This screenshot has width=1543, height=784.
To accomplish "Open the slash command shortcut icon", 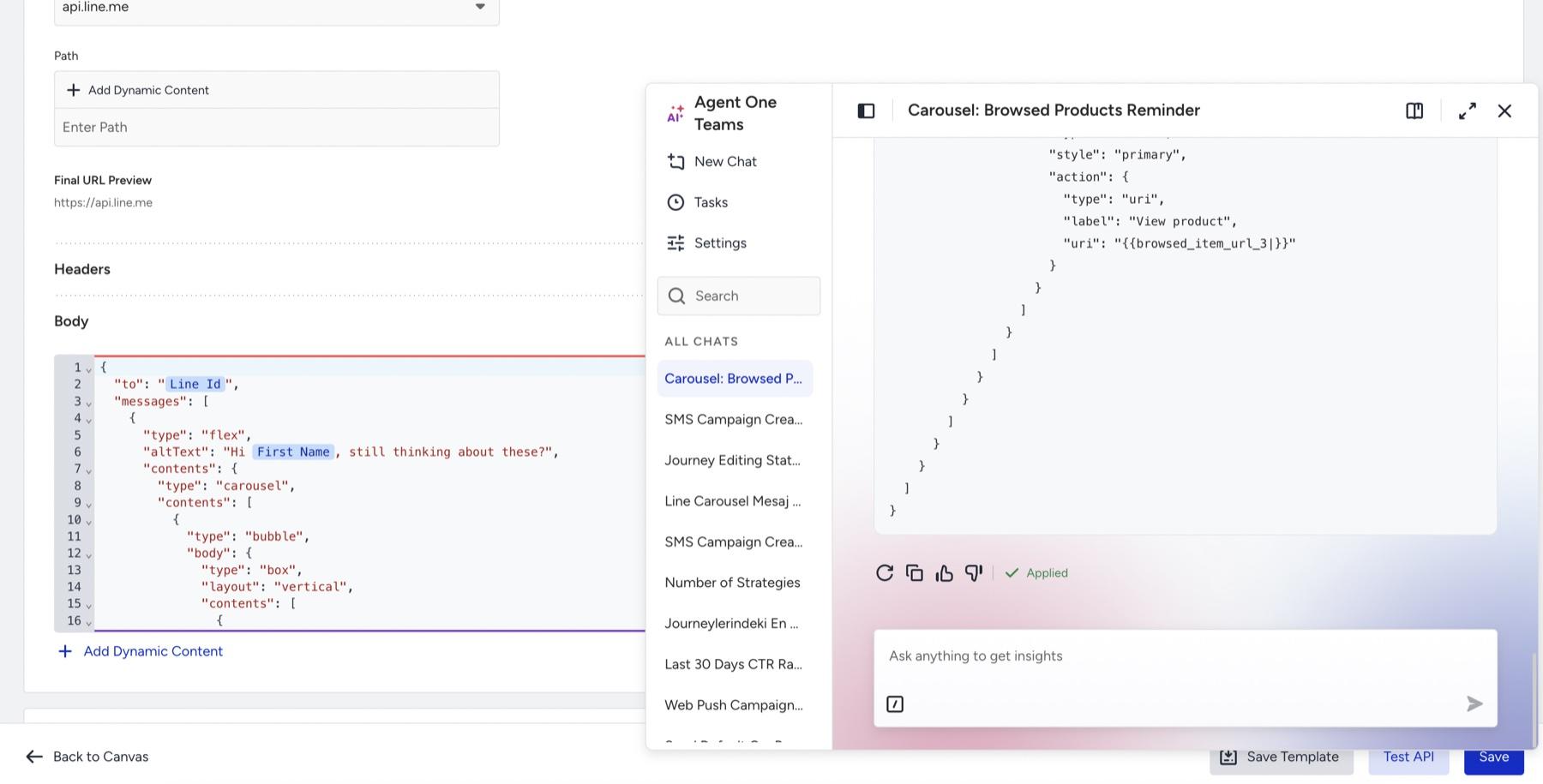I will [x=895, y=704].
